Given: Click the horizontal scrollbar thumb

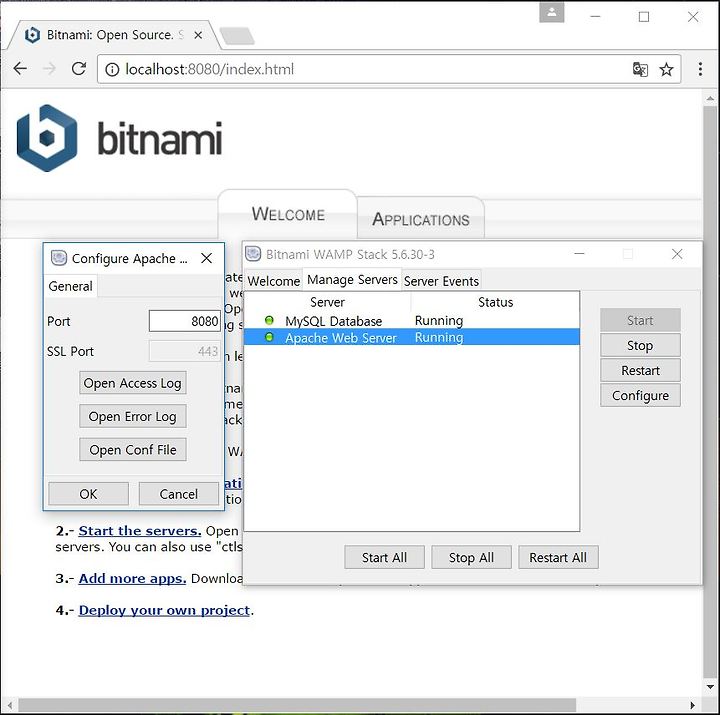Looking at the screenshot, I should point(297,705).
